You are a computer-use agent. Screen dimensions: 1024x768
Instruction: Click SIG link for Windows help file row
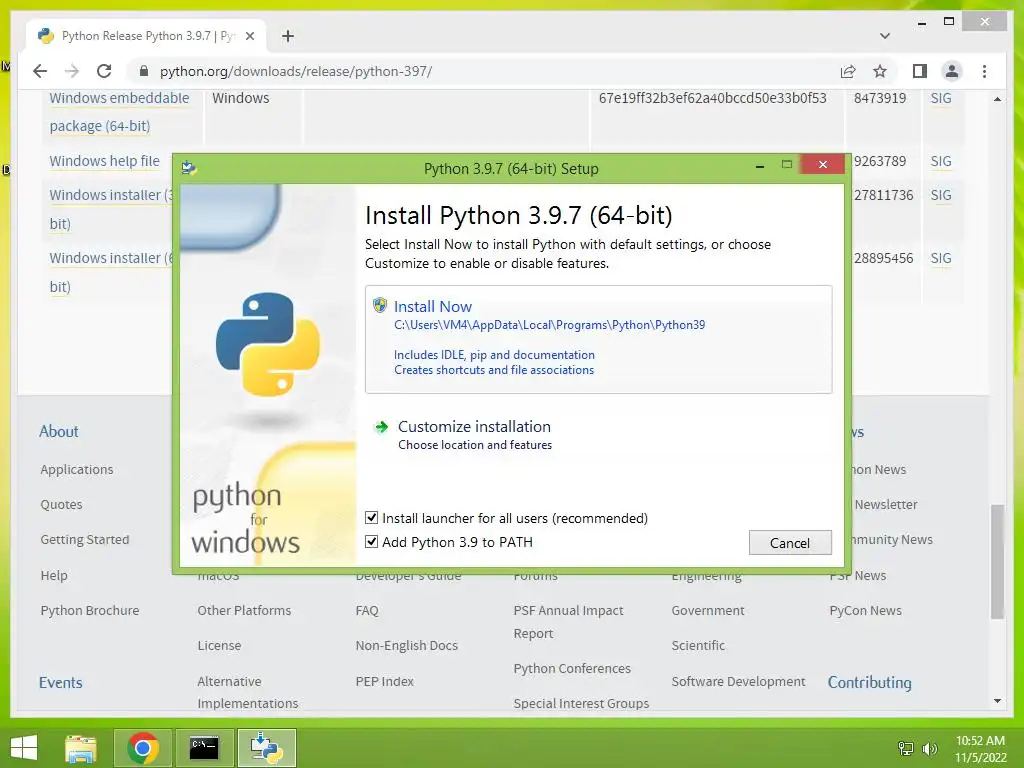(x=940, y=161)
